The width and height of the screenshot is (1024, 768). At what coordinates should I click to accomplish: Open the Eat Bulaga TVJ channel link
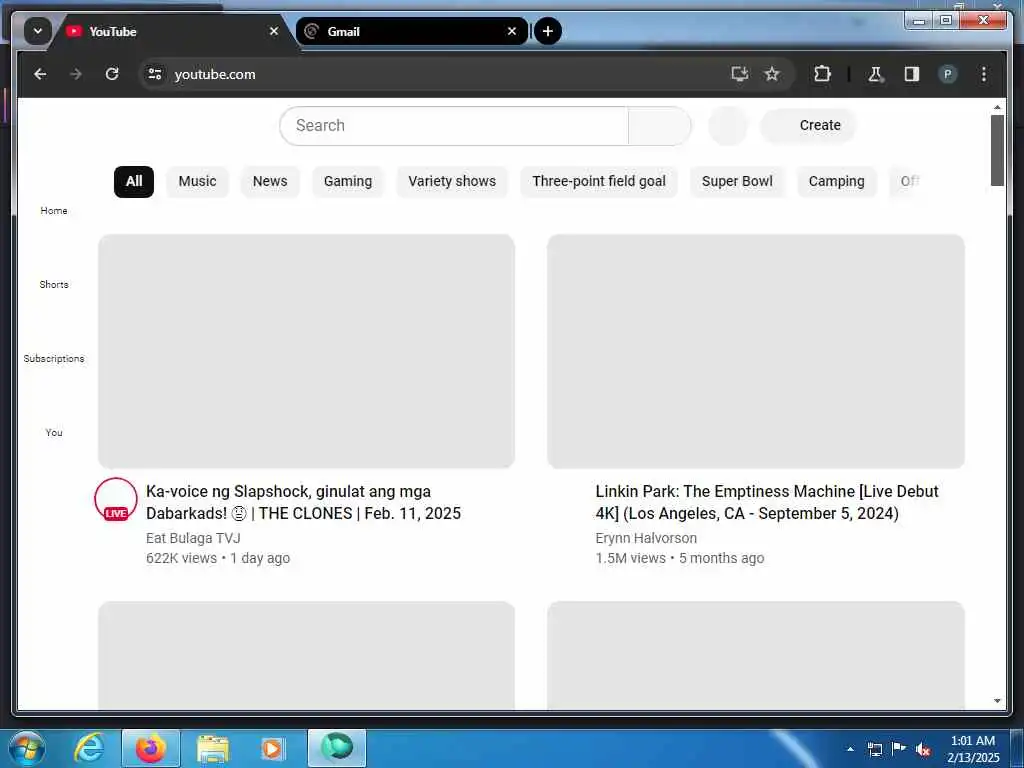pyautogui.click(x=193, y=538)
